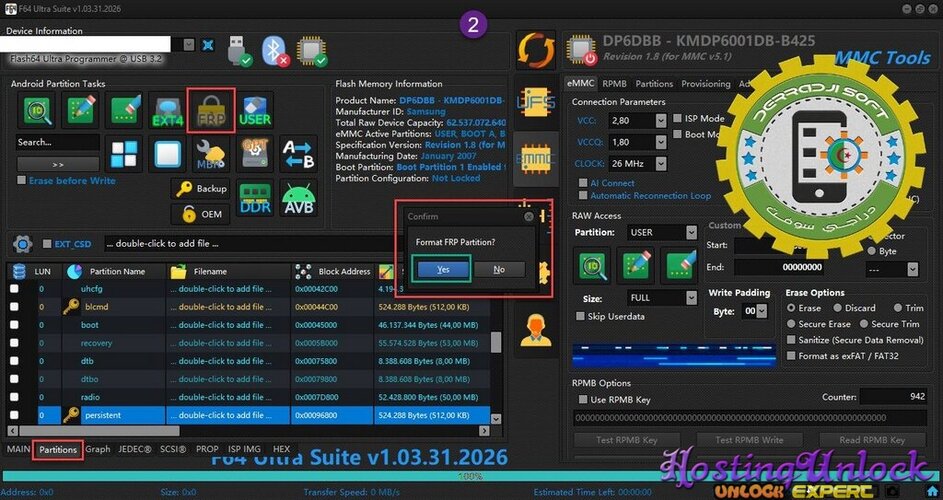Click the blue gear icon beside EXT_CSD
Screen dimensions: 943x500
click(22, 244)
